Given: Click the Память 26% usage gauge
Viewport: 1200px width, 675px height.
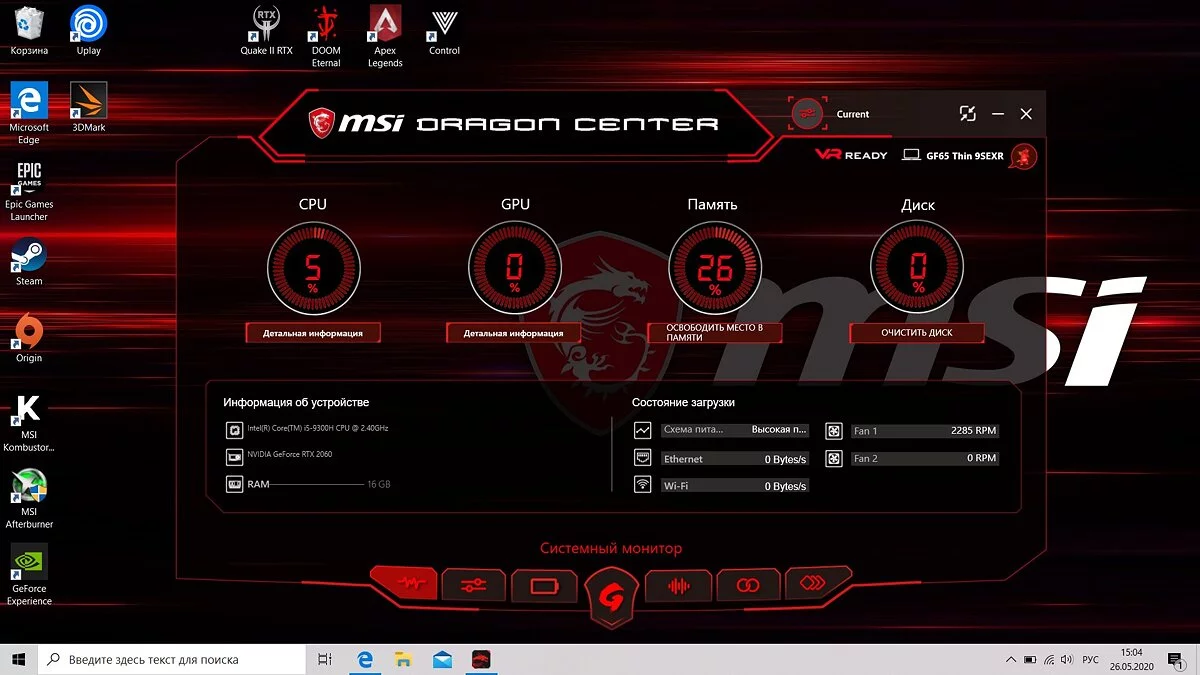Looking at the screenshot, I should (714, 268).
